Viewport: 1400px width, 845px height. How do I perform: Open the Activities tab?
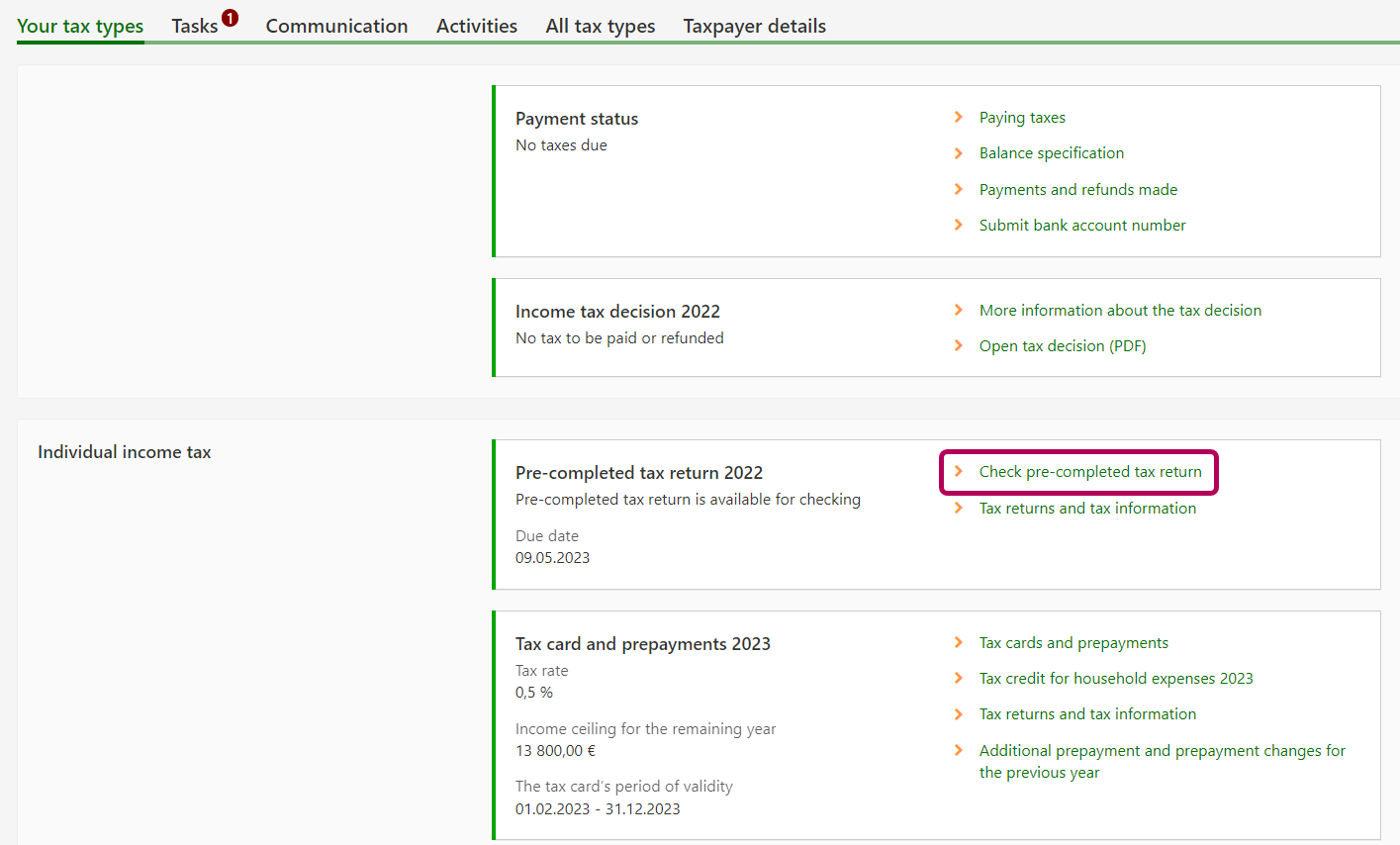[x=476, y=26]
